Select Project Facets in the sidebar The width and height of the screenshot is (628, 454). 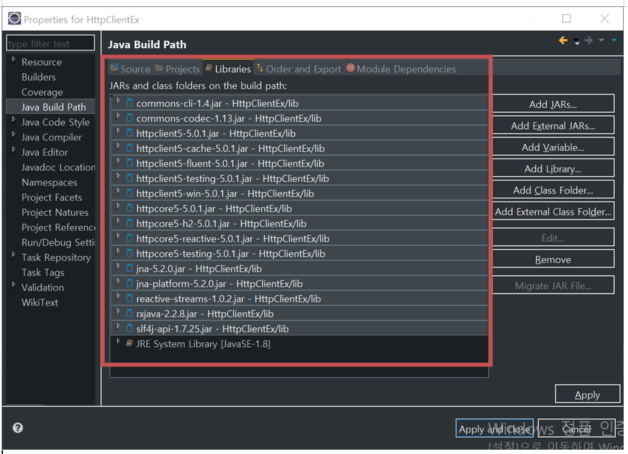pyautogui.click(x=52, y=197)
